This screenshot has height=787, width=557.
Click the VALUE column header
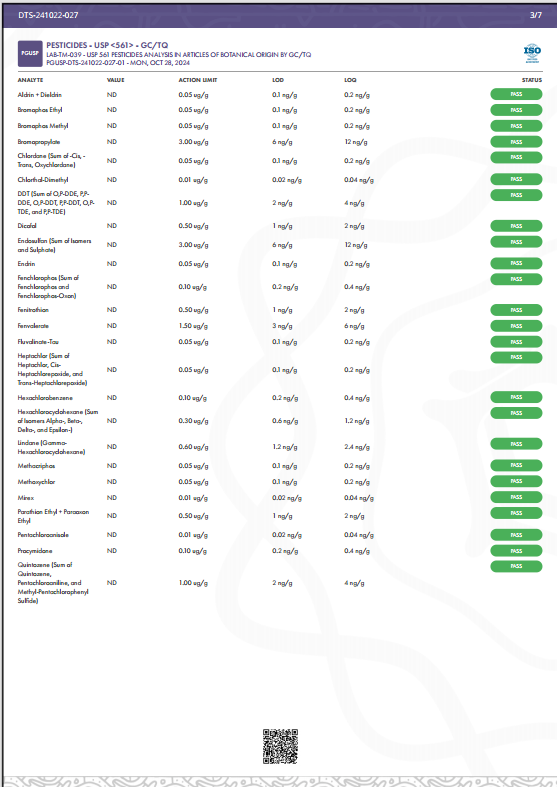click(115, 80)
